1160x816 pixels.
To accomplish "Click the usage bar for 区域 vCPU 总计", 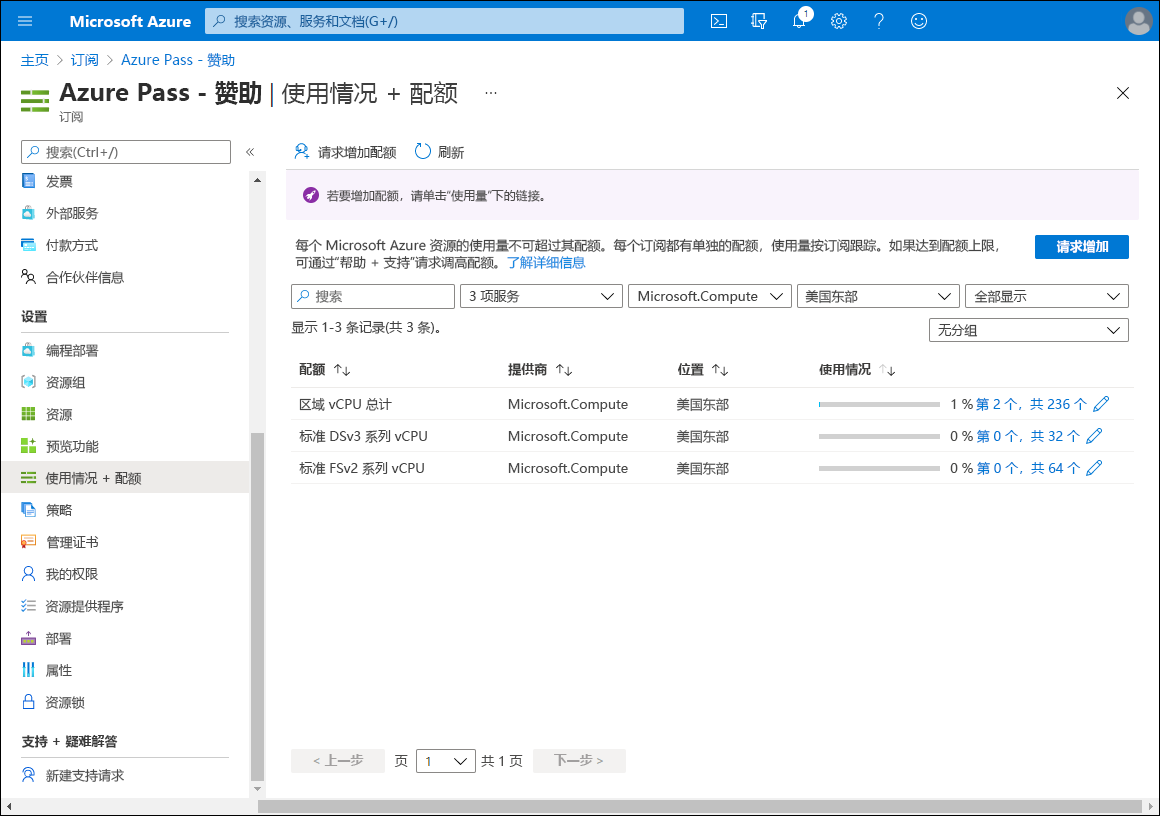I will click(879, 405).
